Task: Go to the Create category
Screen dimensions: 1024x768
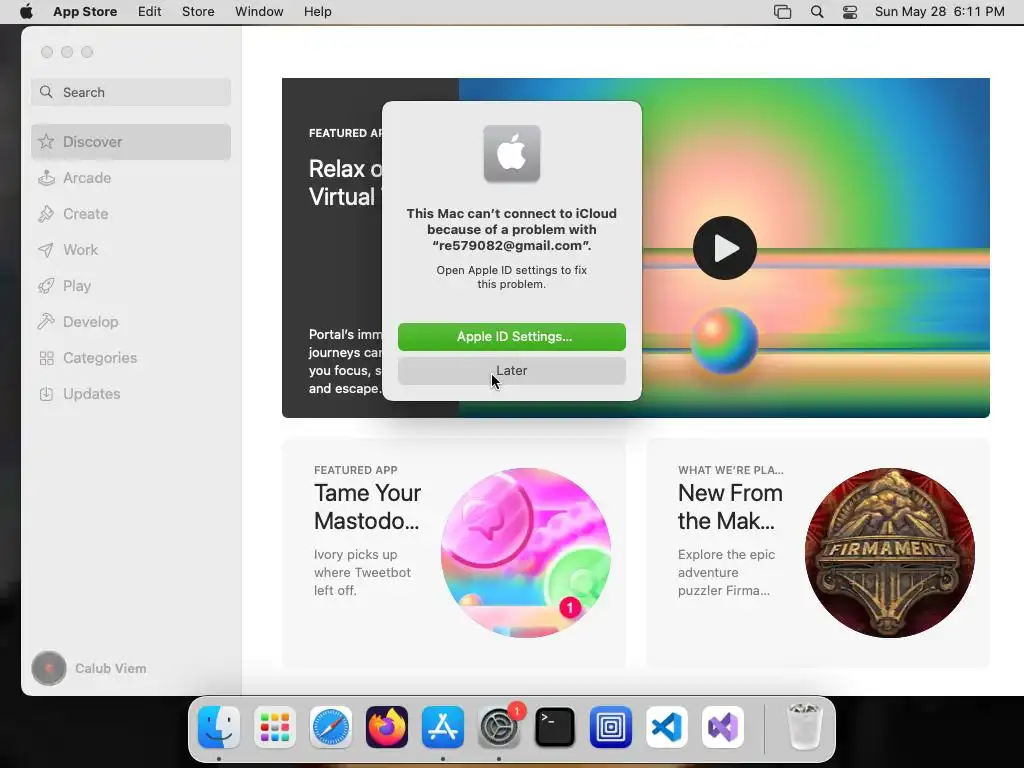Action: point(131,214)
